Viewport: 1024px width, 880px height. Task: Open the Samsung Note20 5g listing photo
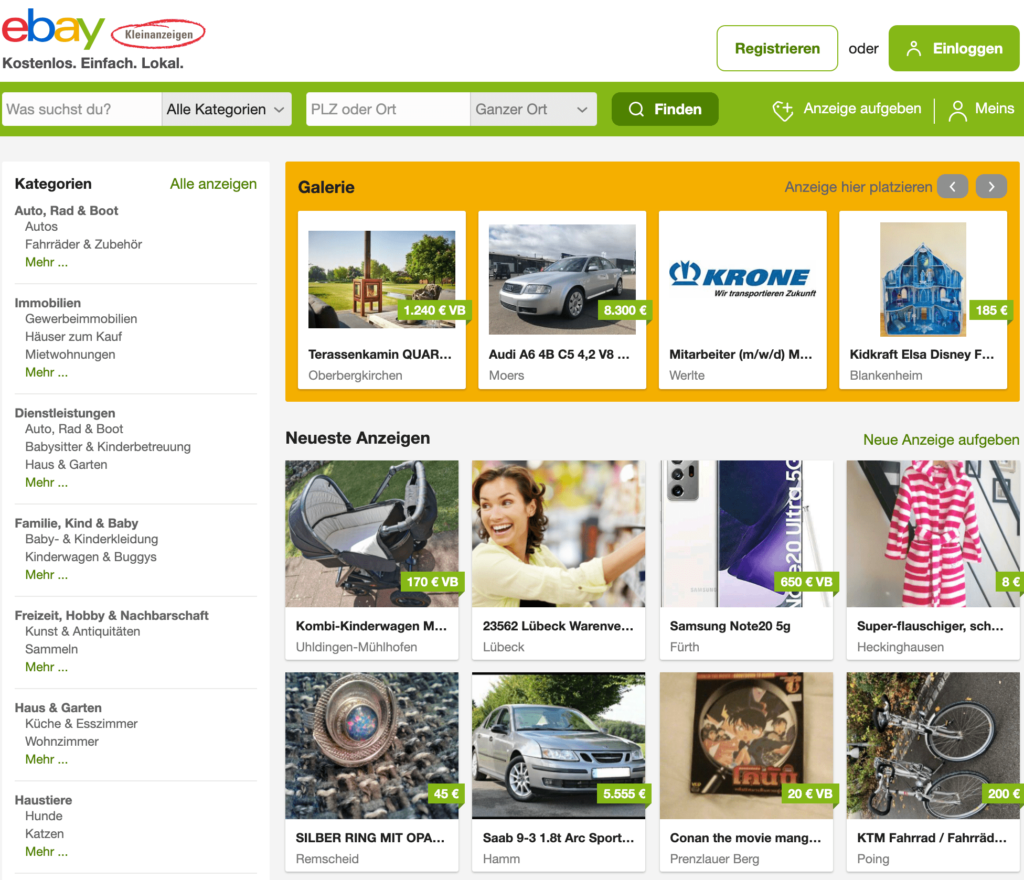point(746,533)
